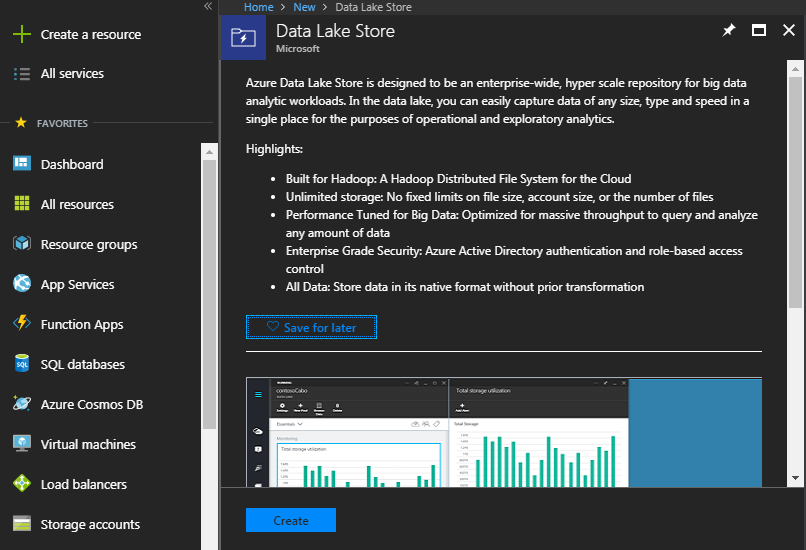The height and width of the screenshot is (550, 806).
Task: Click the Function Apps lightning icon
Action: (x=22, y=323)
